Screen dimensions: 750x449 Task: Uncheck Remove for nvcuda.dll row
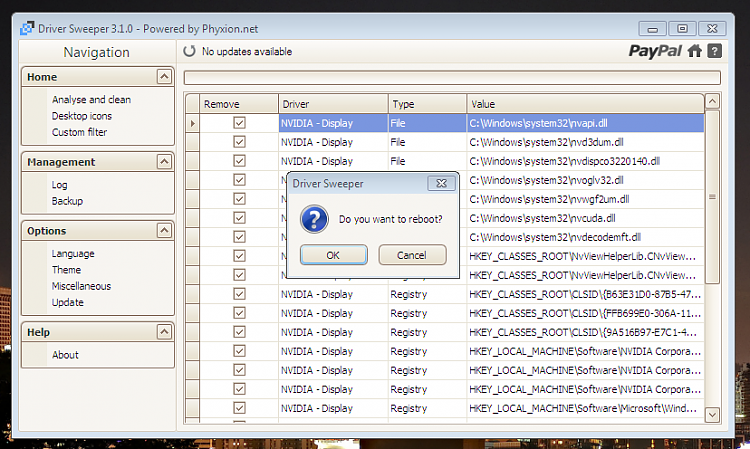pyautogui.click(x=239, y=218)
